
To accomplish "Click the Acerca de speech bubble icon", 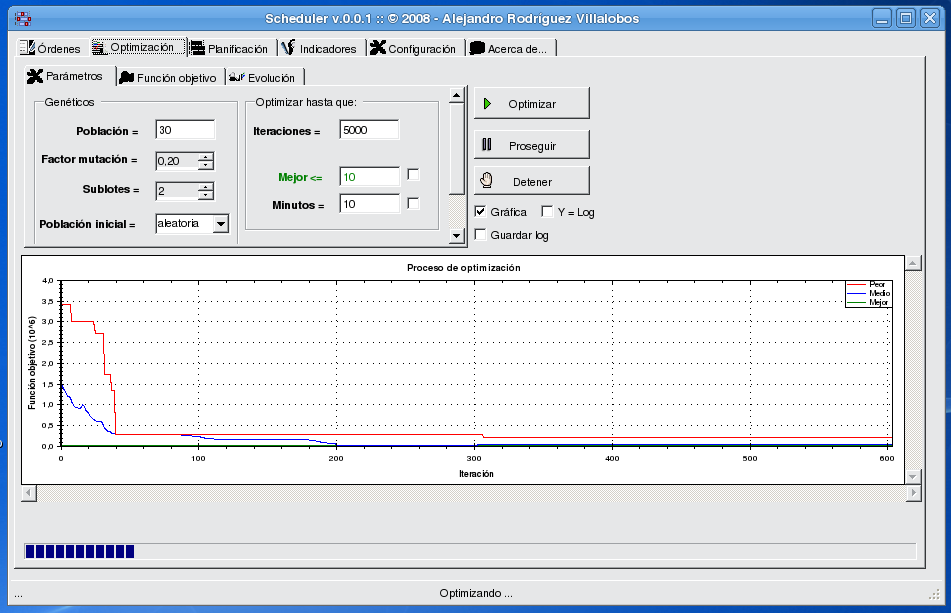I will tap(477, 48).
